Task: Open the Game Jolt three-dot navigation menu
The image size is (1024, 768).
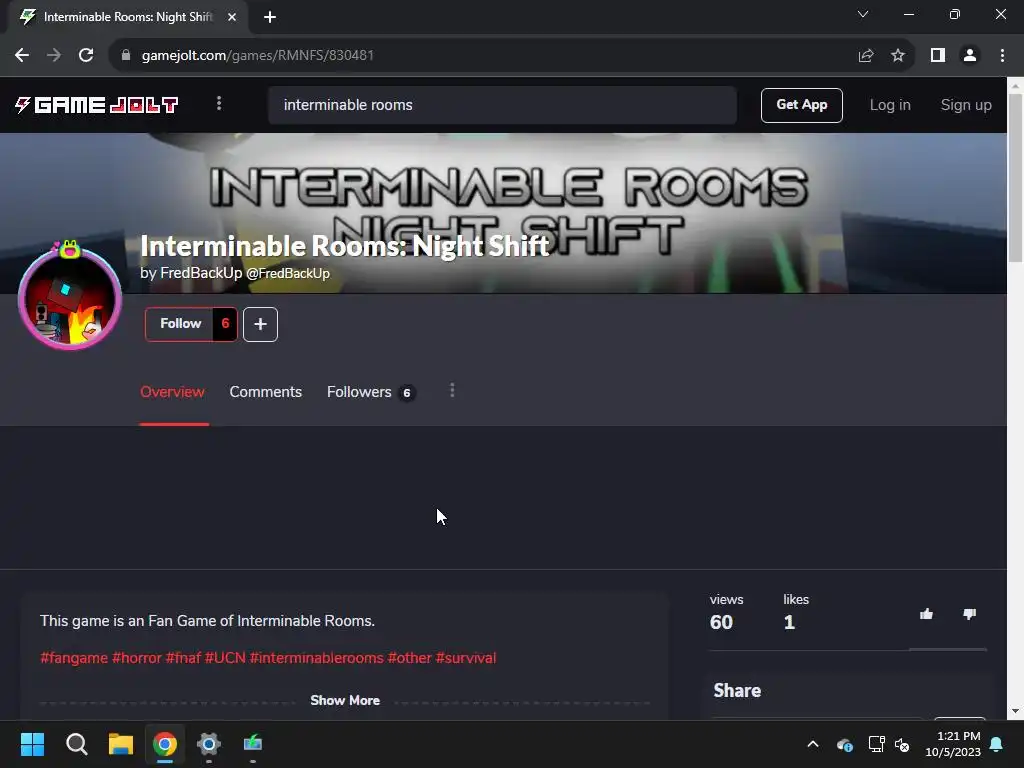Action: click(219, 104)
